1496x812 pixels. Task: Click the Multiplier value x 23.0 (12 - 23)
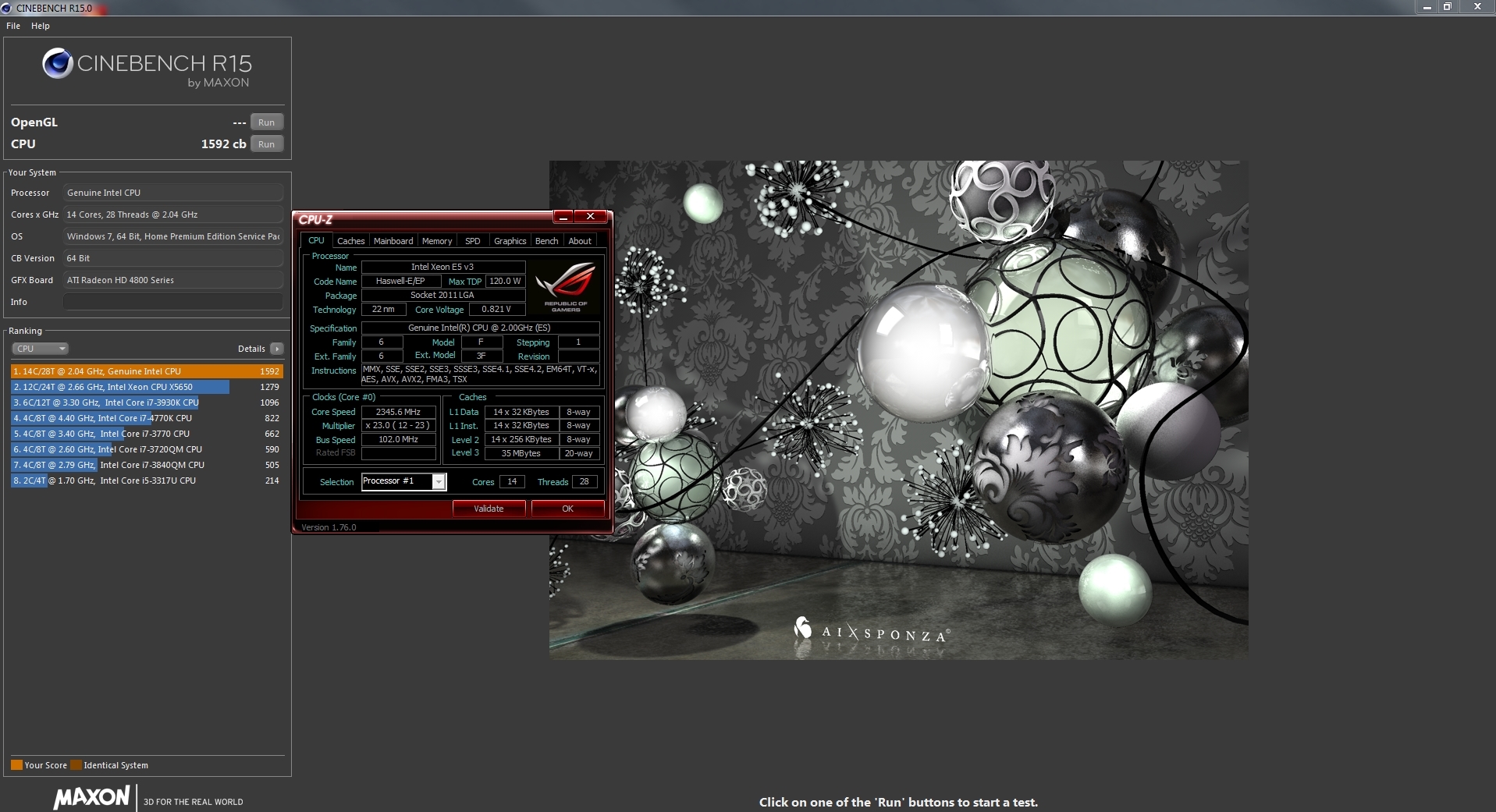398,426
